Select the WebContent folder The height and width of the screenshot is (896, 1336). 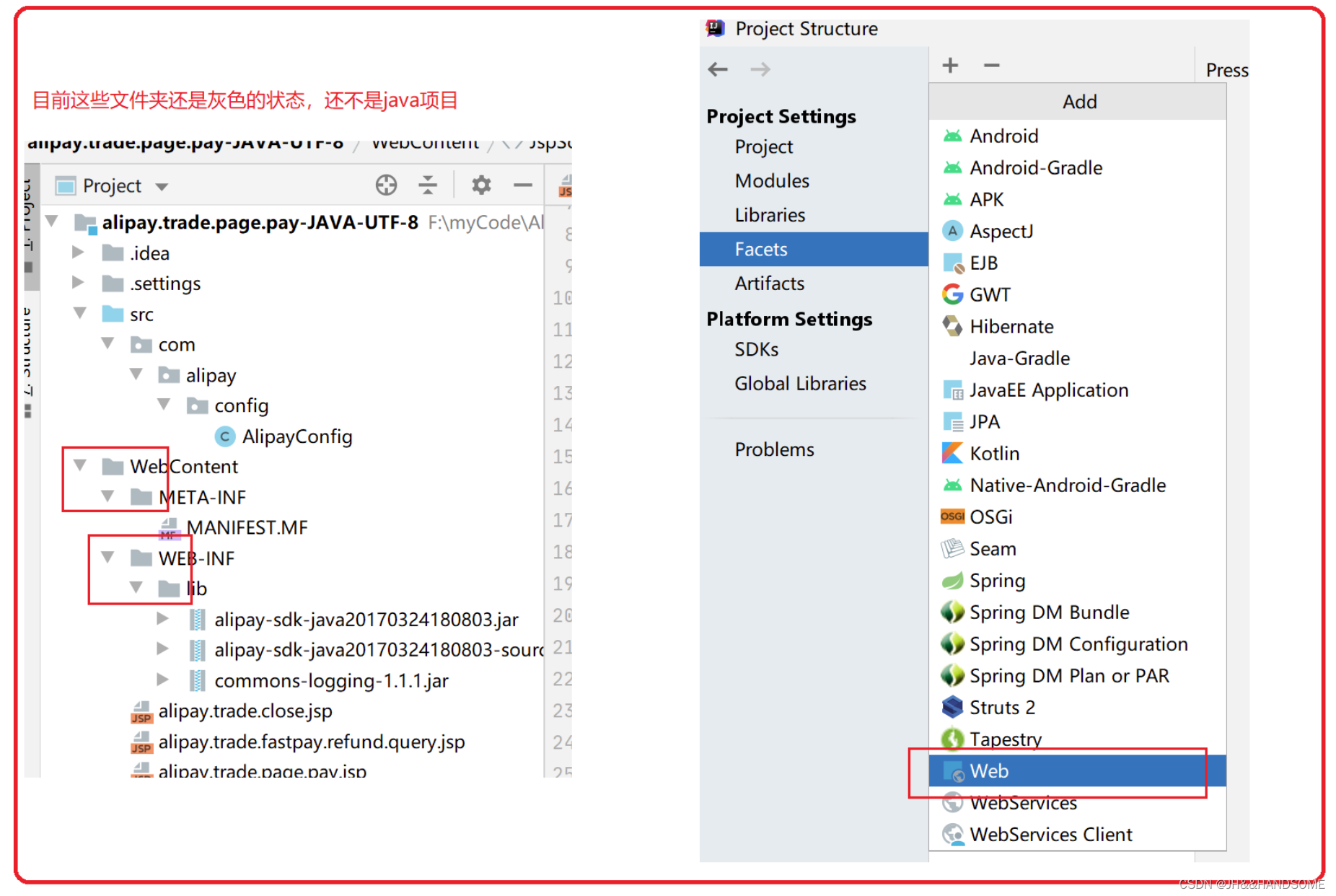pyautogui.click(x=170, y=467)
